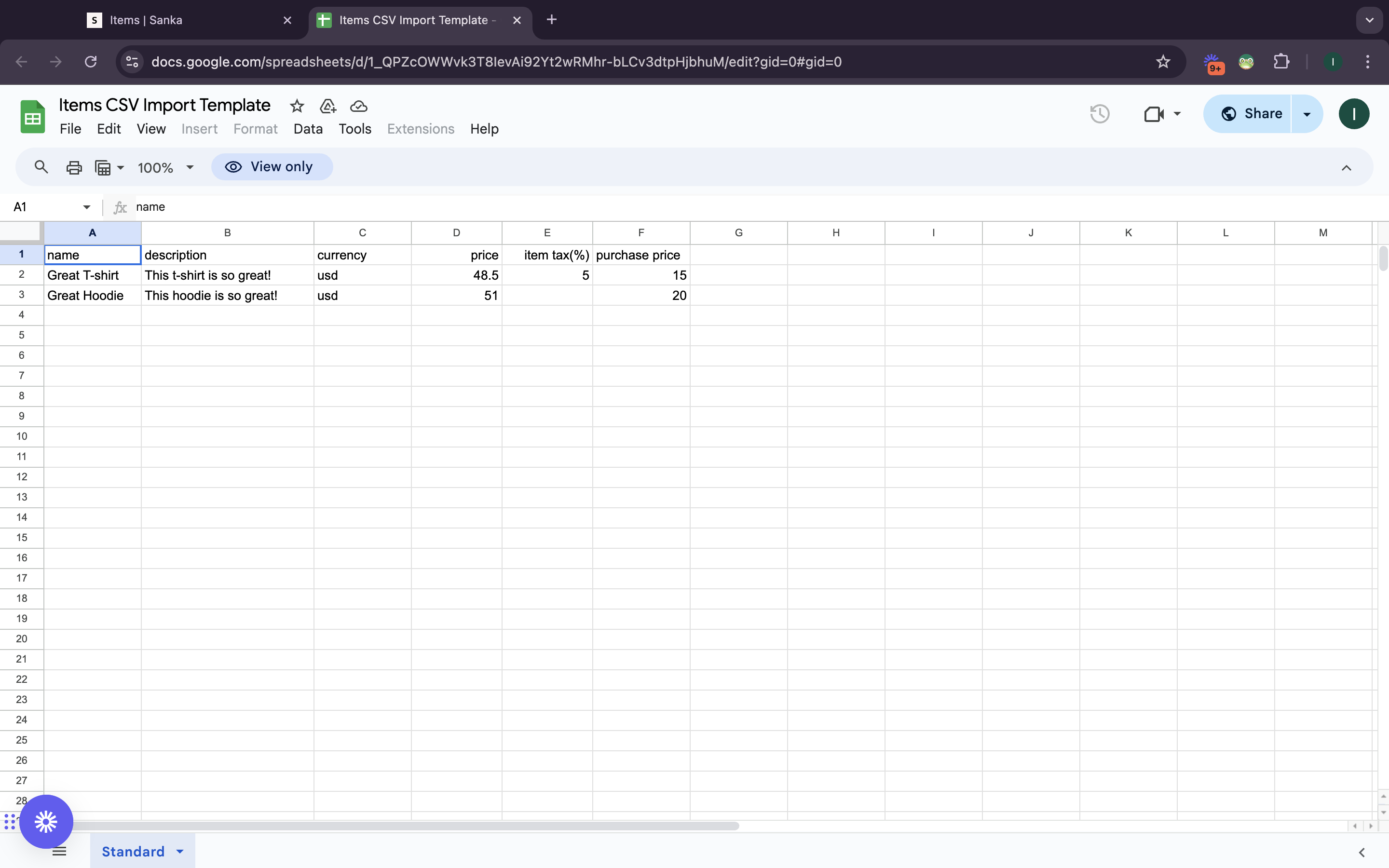Click the purple floating assistant button
The width and height of the screenshot is (1389, 868).
click(x=46, y=822)
